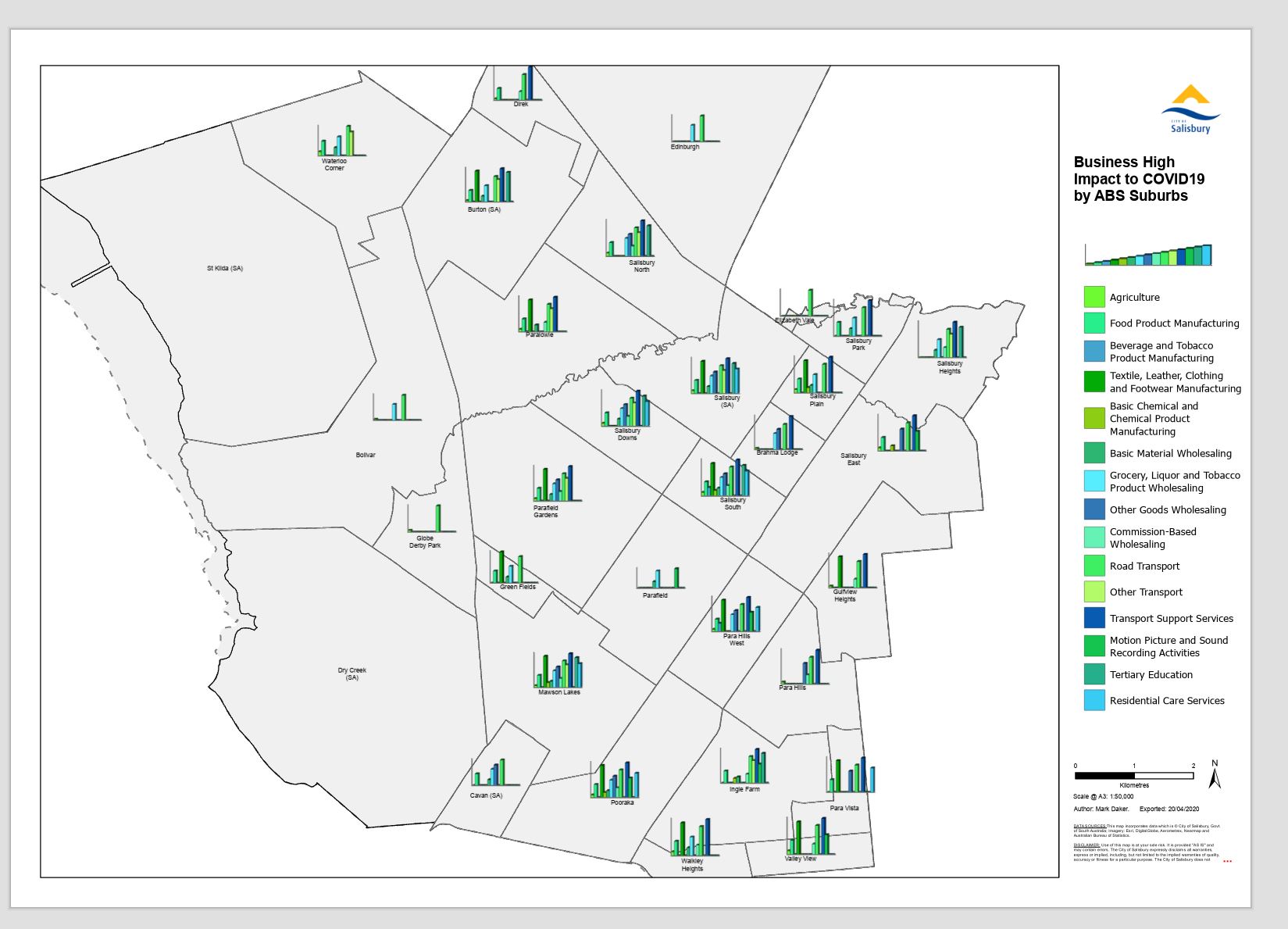Click the DISCLAIMER underlined heading

click(x=1087, y=845)
